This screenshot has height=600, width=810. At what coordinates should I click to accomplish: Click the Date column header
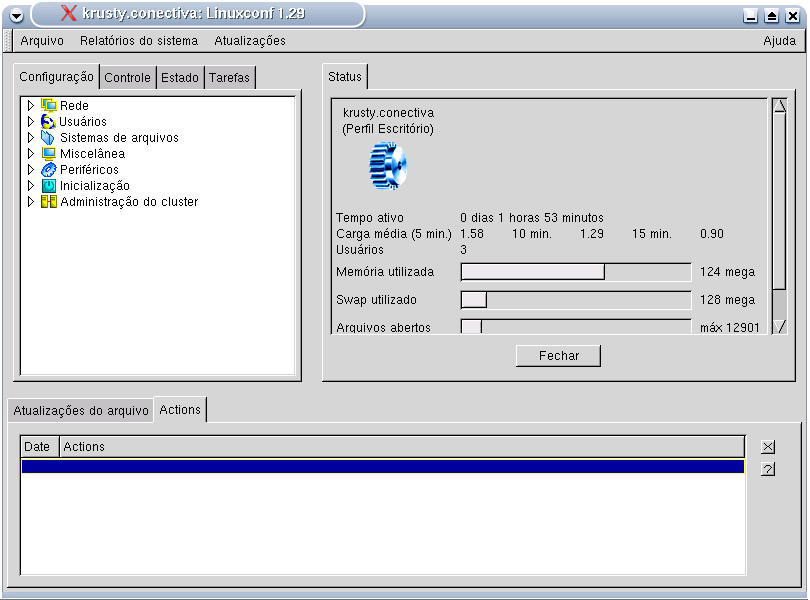click(39, 447)
